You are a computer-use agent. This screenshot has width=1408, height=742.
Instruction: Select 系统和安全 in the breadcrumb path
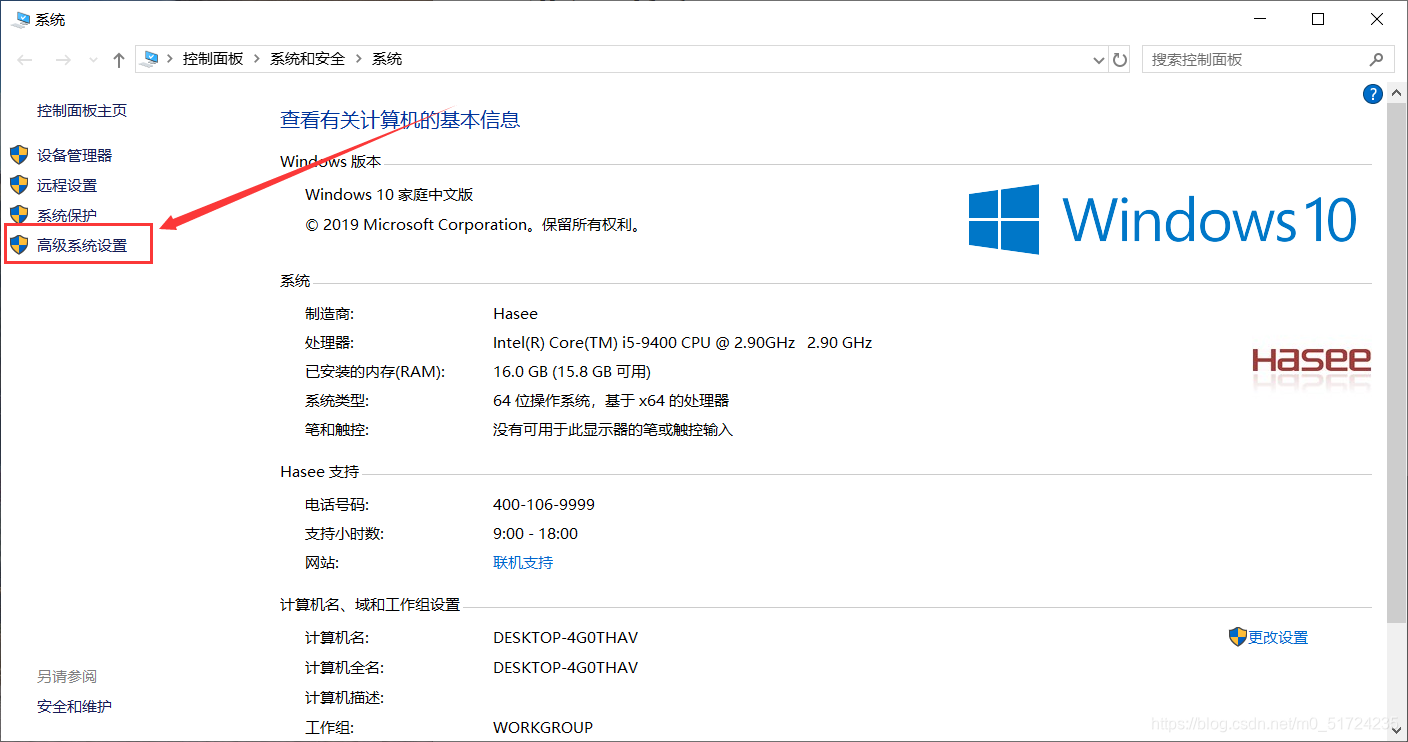click(307, 59)
